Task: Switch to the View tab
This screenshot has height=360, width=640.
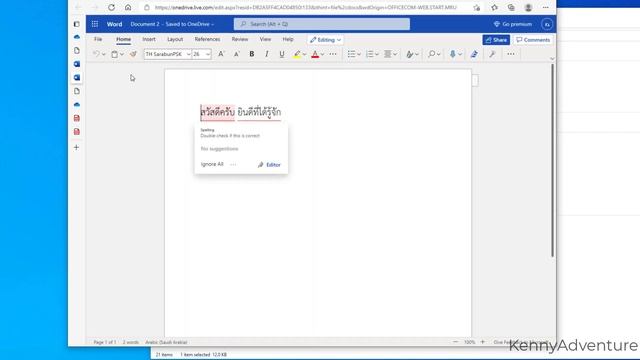Action: point(265,39)
